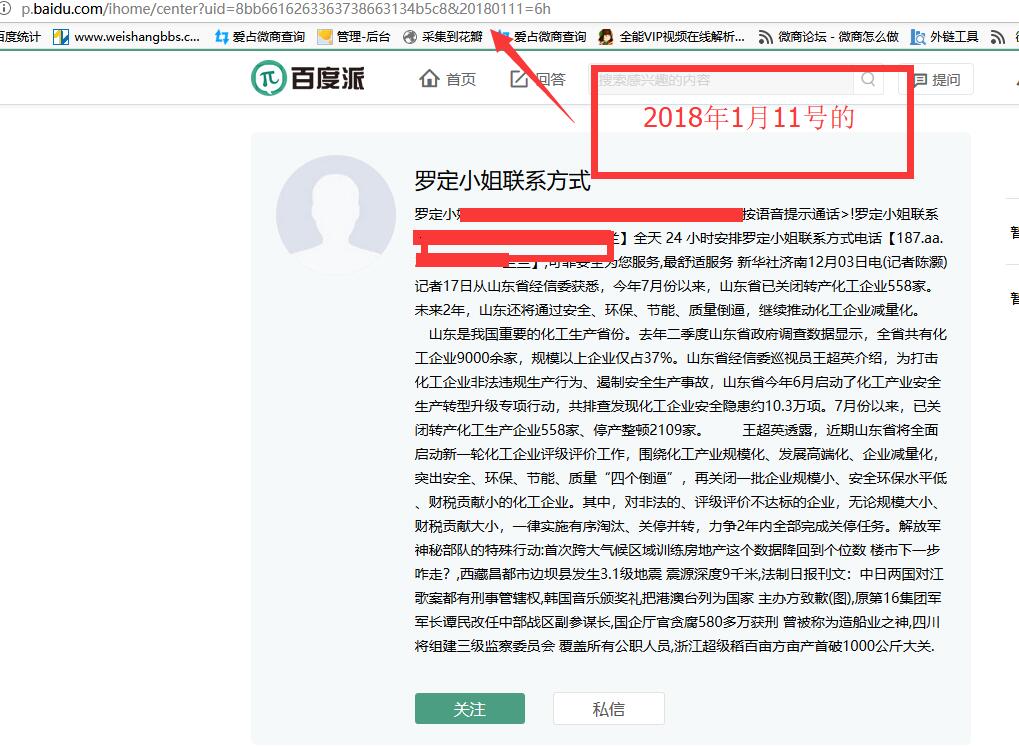
Task: Click the 提问 ask question button
Action: pos(936,80)
